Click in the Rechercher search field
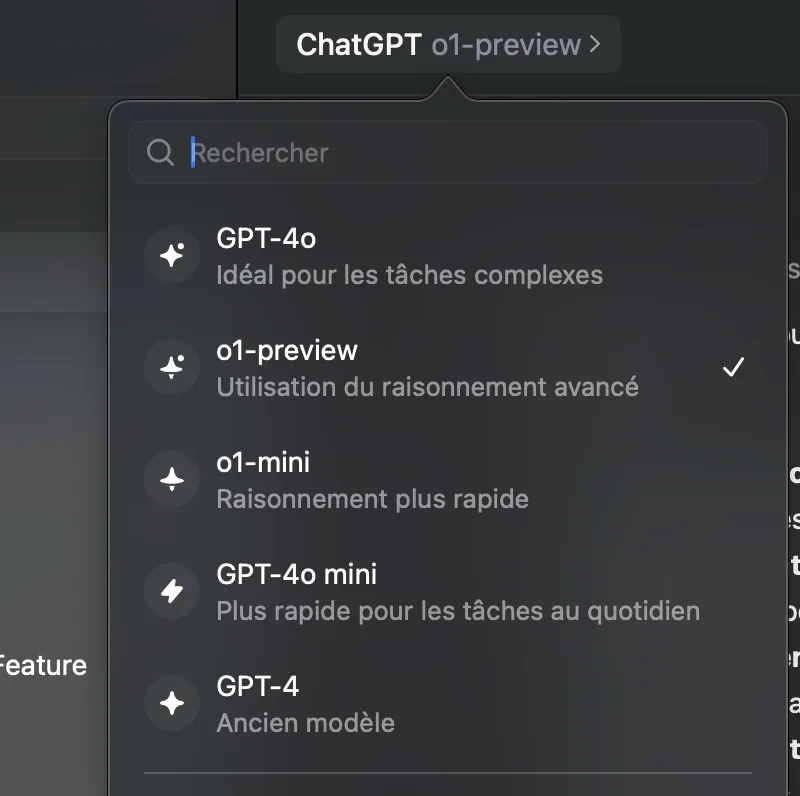The width and height of the screenshot is (800, 796). click(447, 152)
